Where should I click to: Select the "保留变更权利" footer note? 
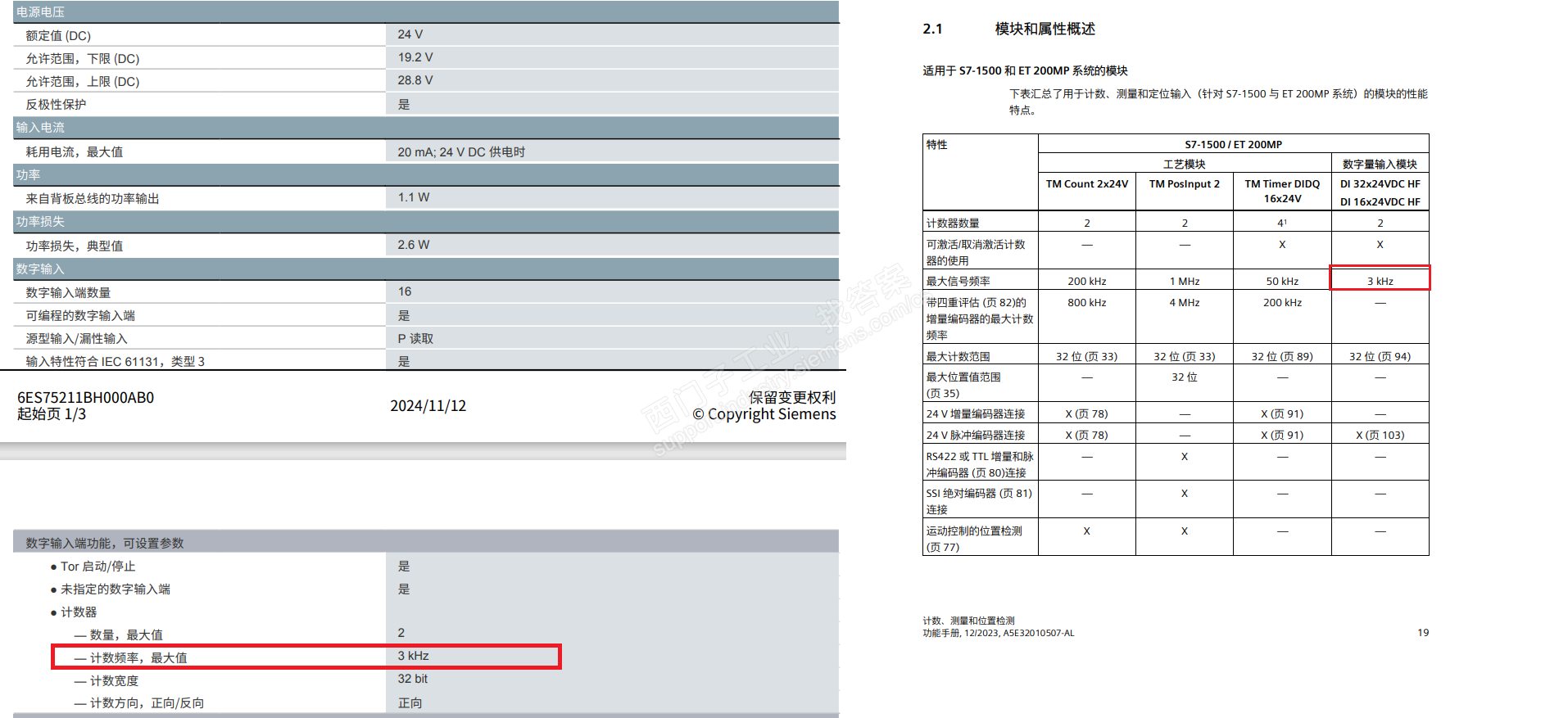(792, 398)
